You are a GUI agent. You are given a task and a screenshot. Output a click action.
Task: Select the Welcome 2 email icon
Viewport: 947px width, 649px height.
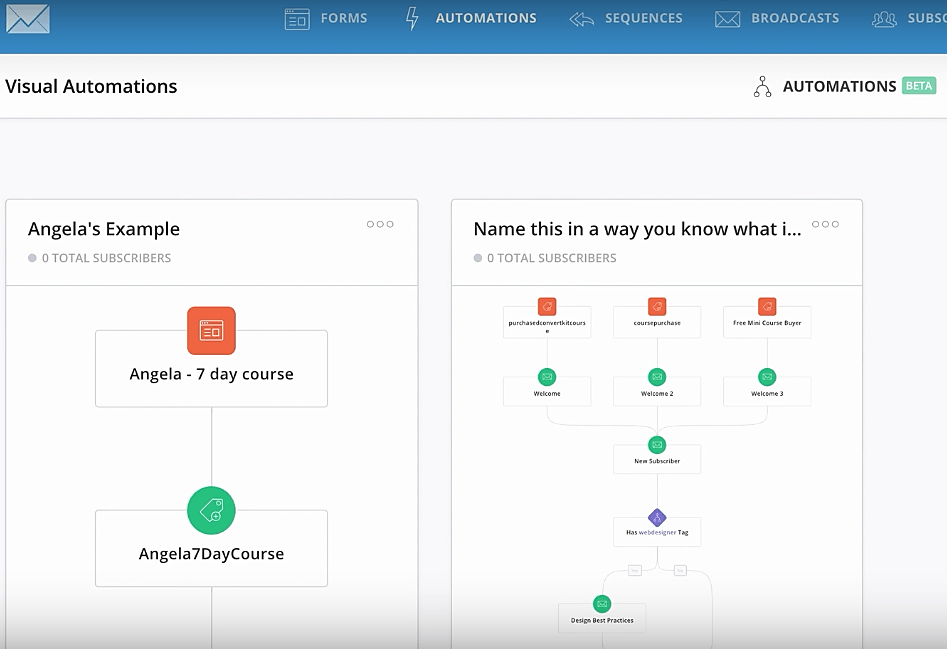[657, 377]
